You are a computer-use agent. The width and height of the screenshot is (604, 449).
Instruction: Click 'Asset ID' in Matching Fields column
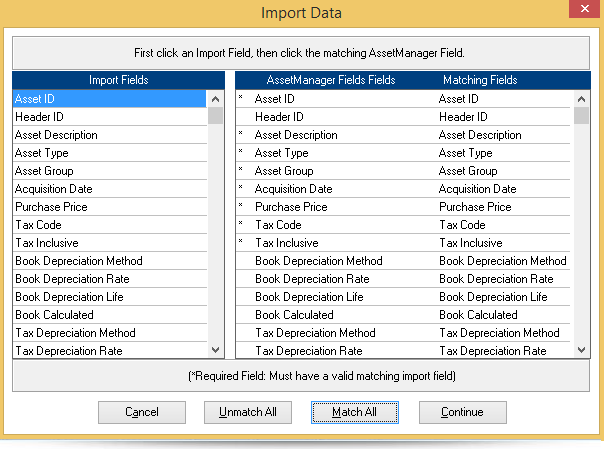point(459,99)
